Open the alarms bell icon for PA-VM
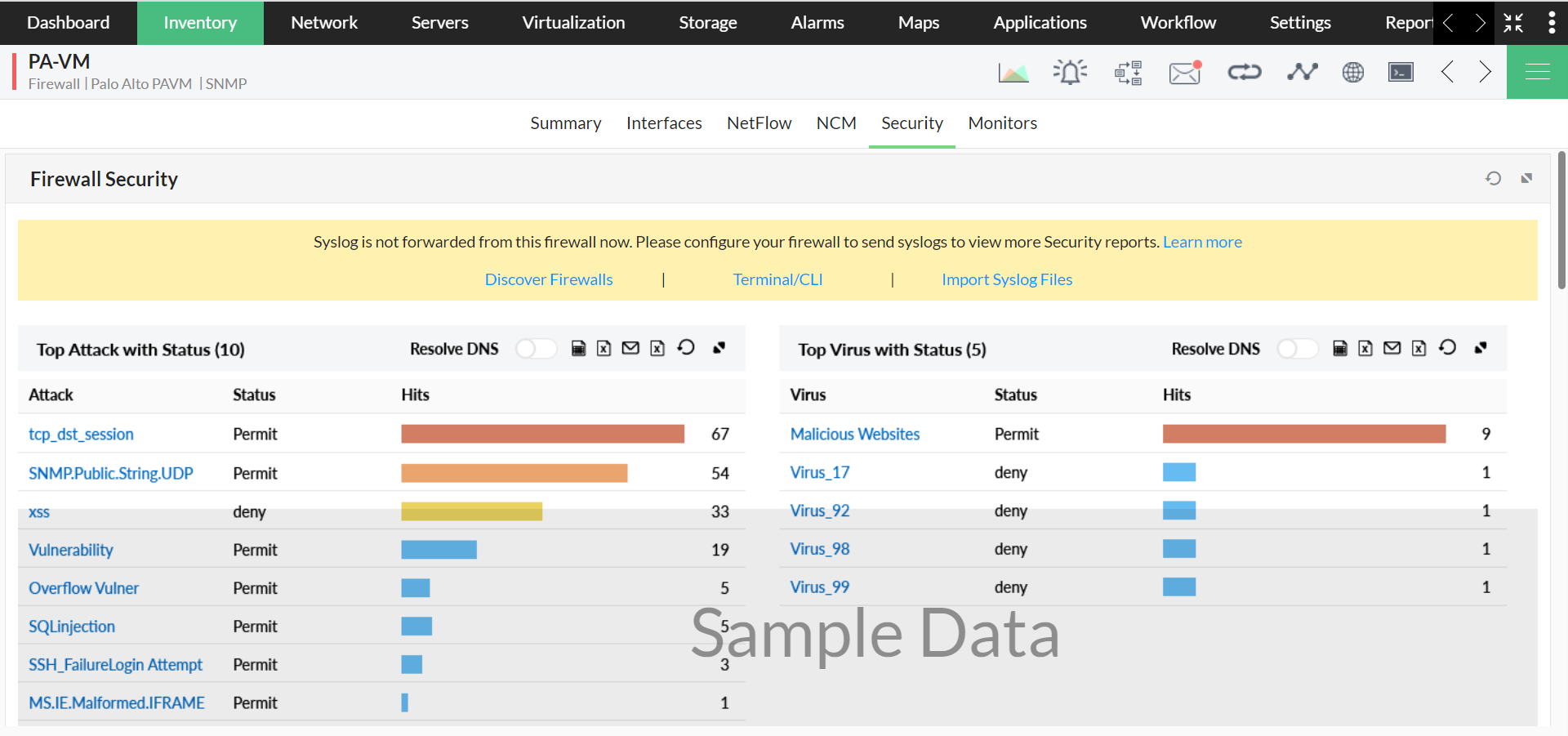This screenshot has width=1568, height=736. [1070, 73]
